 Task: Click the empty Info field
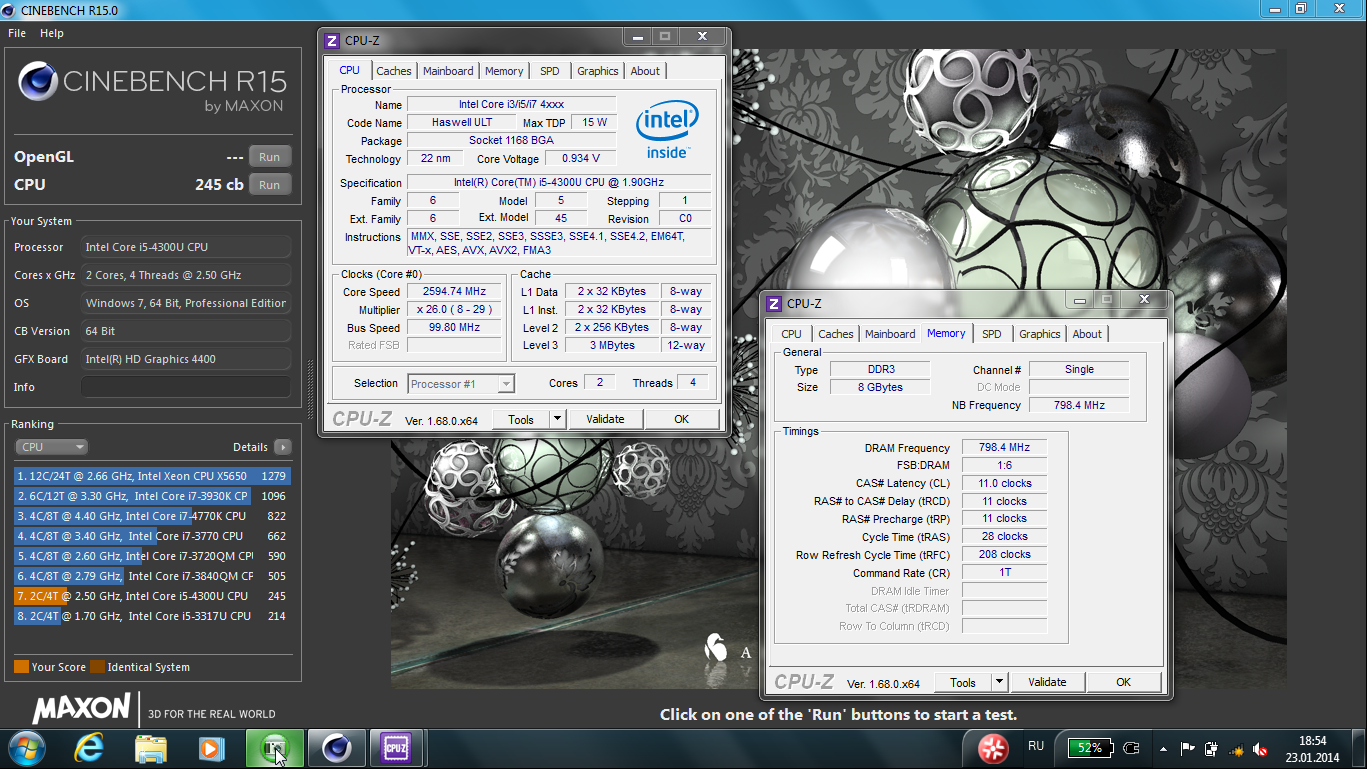186,387
